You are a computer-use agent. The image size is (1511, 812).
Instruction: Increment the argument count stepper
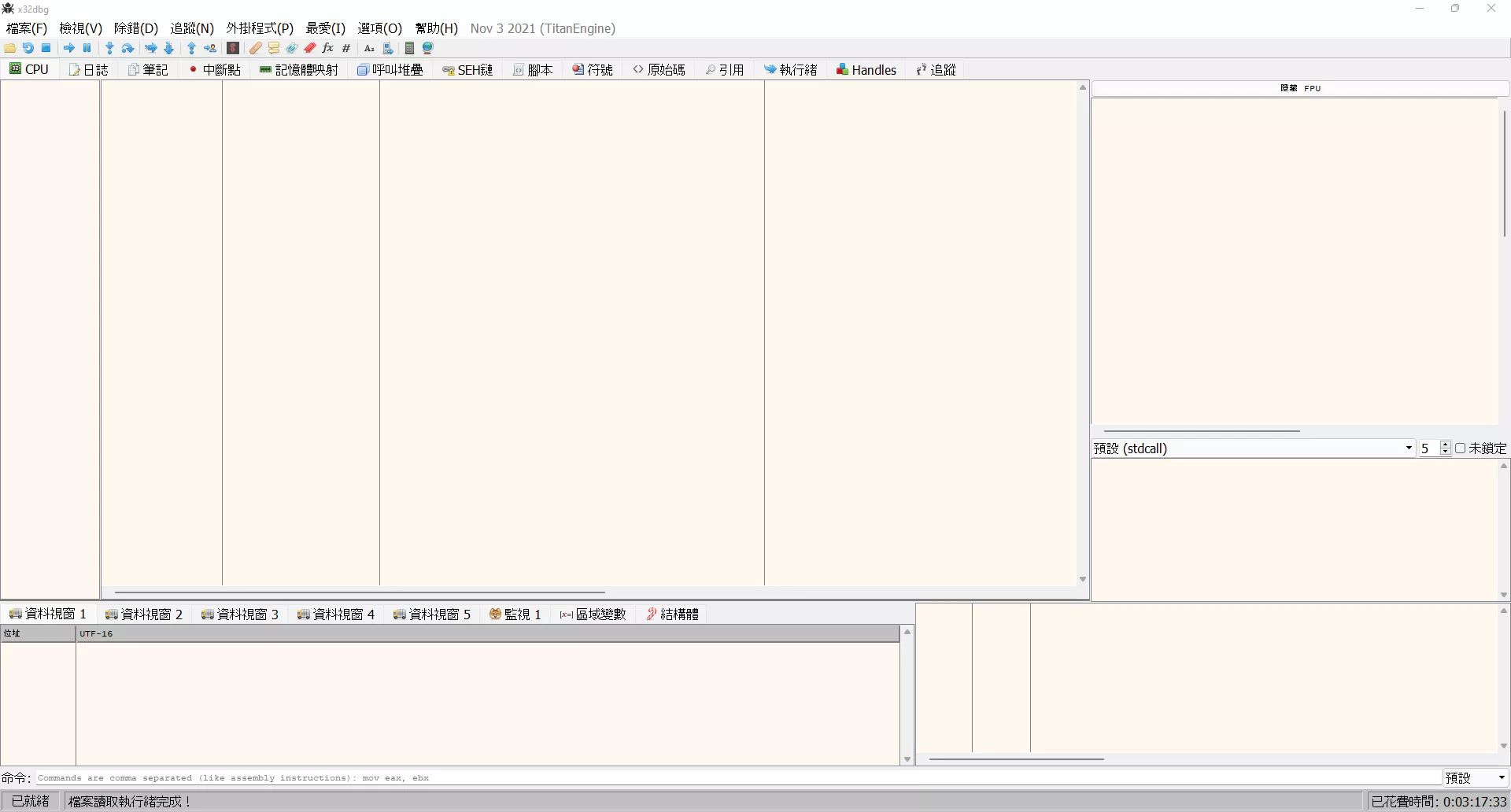click(1446, 445)
